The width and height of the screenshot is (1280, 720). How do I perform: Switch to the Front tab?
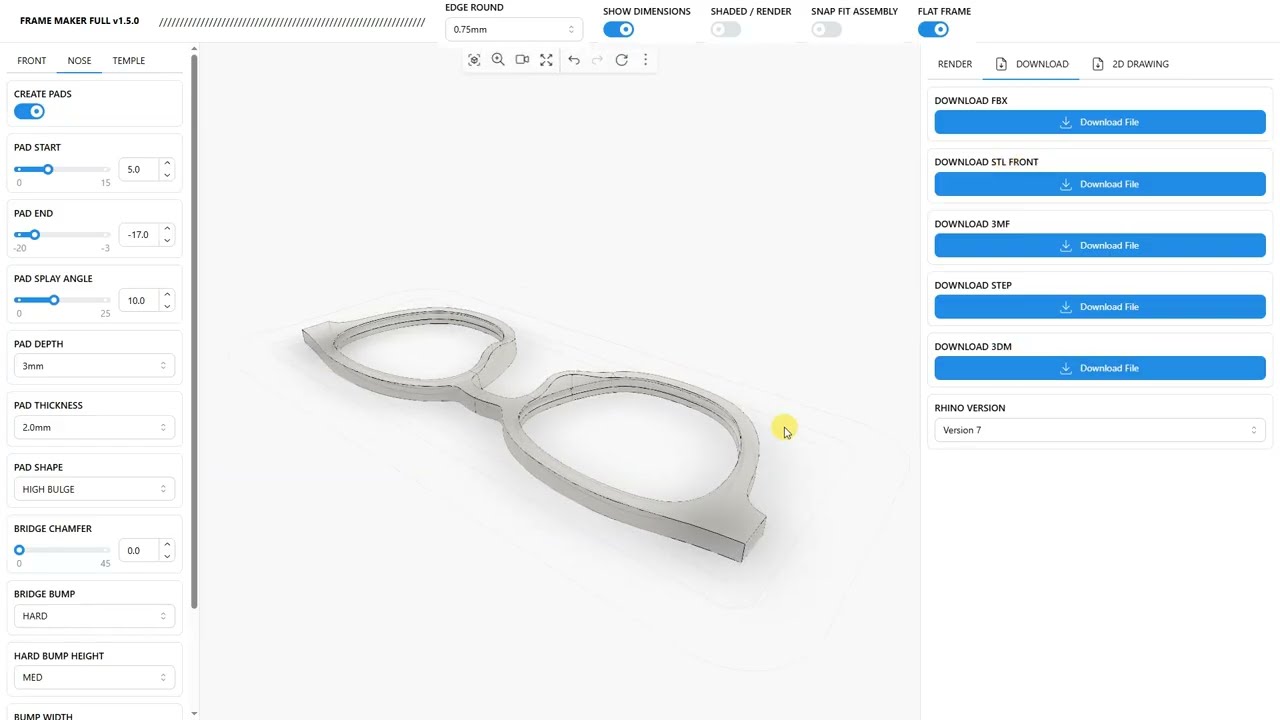click(x=31, y=61)
